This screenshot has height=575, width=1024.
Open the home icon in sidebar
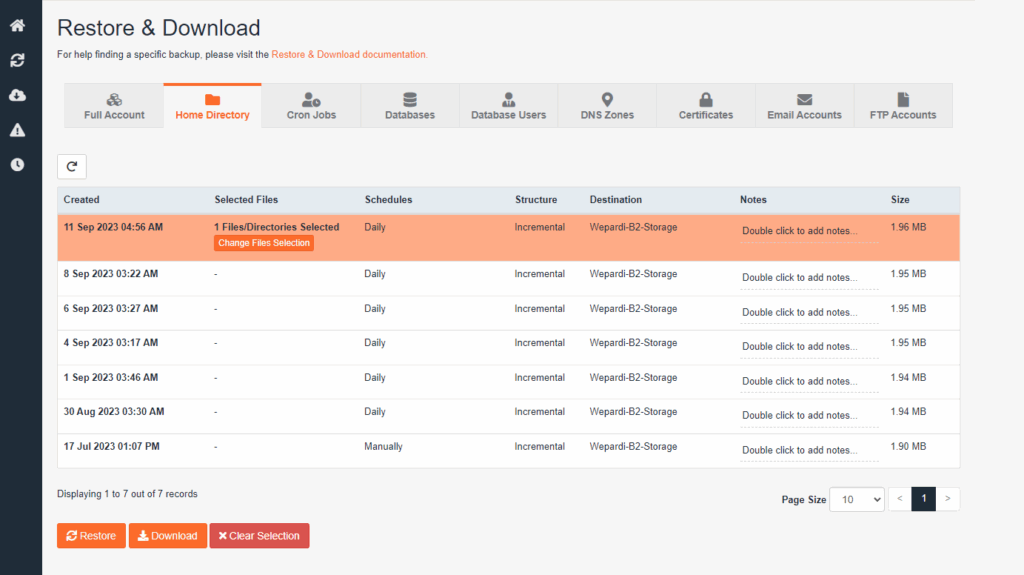(17, 26)
